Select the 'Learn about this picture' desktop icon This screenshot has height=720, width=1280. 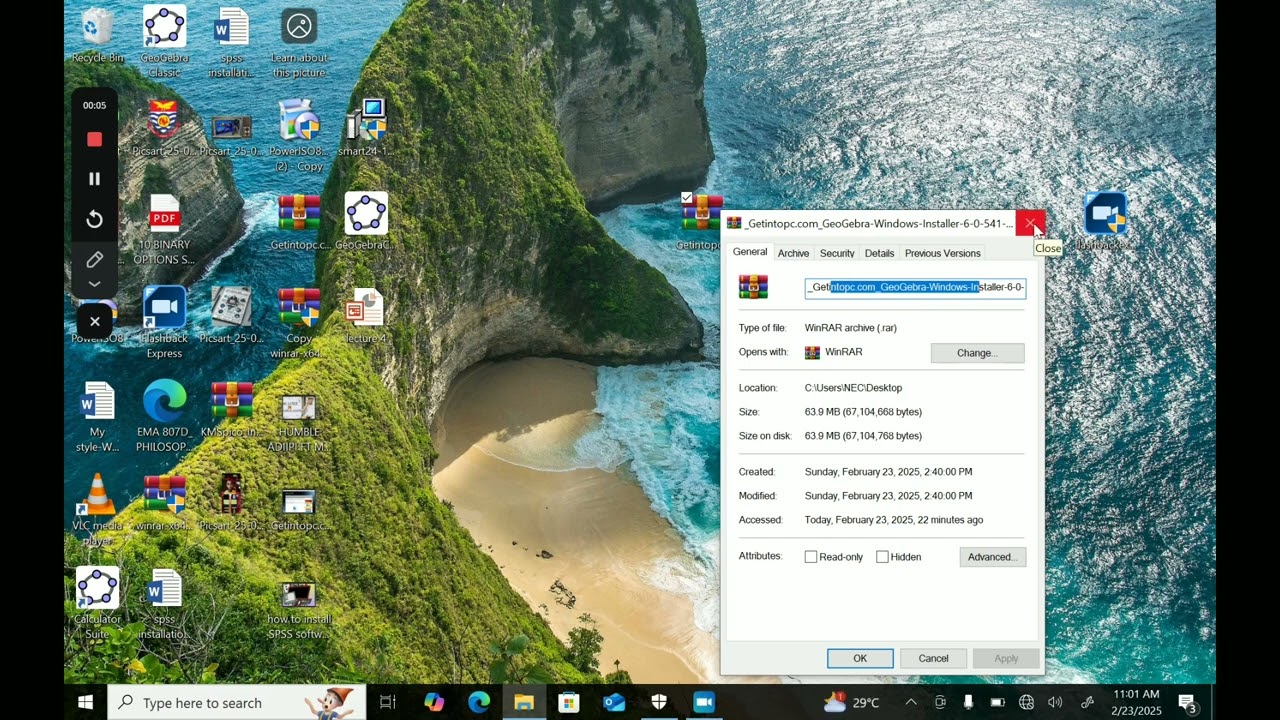pos(299,41)
